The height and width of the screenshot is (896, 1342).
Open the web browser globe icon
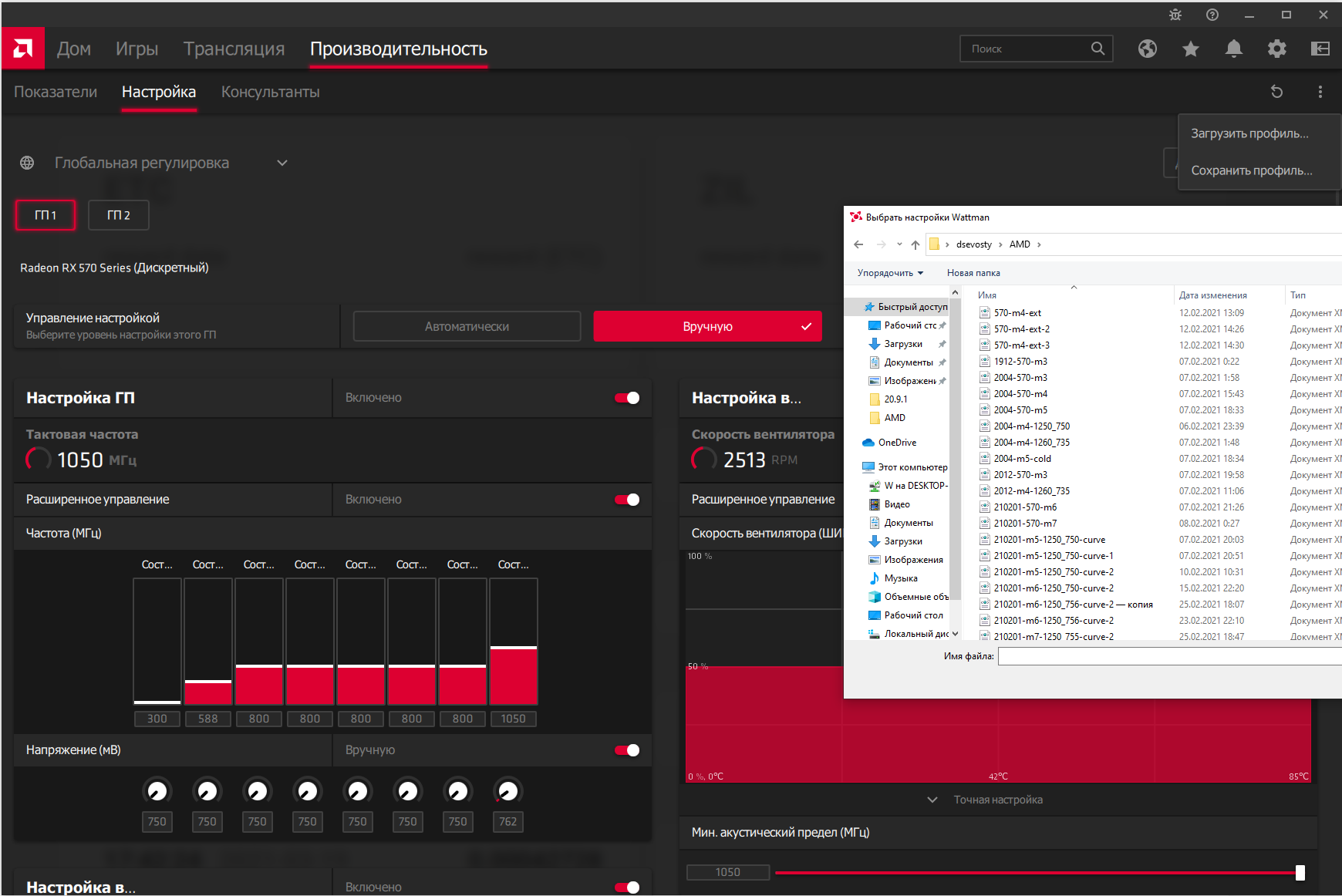pyautogui.click(x=1148, y=49)
